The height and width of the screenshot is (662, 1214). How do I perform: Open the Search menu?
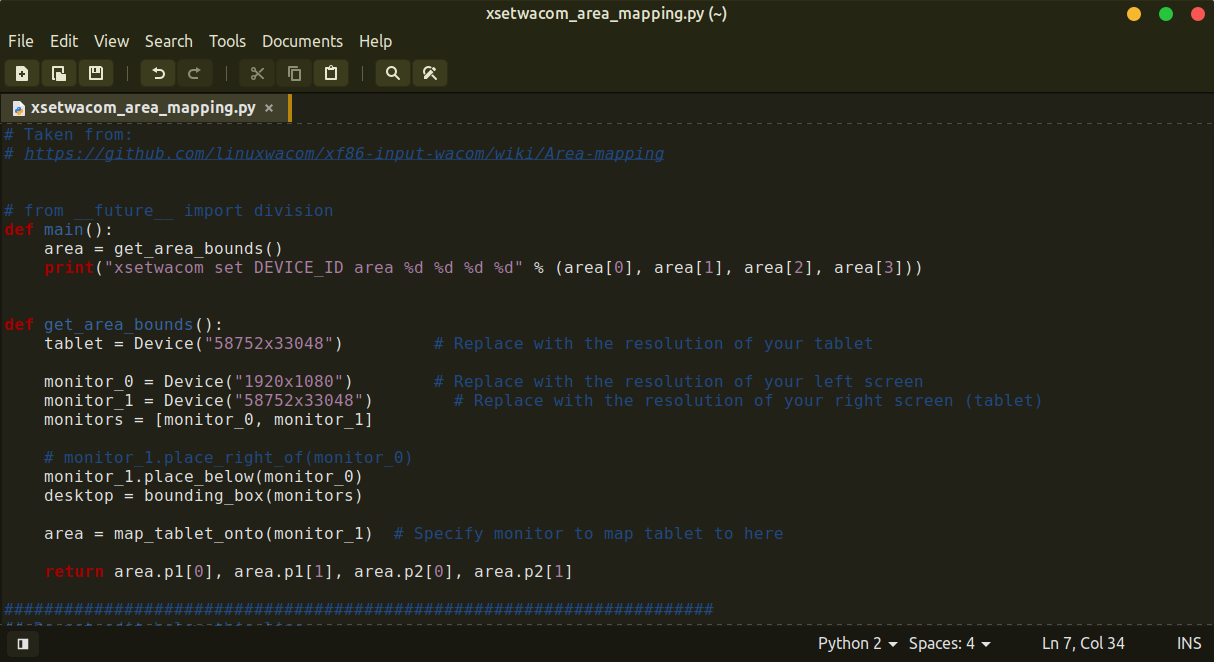point(168,41)
